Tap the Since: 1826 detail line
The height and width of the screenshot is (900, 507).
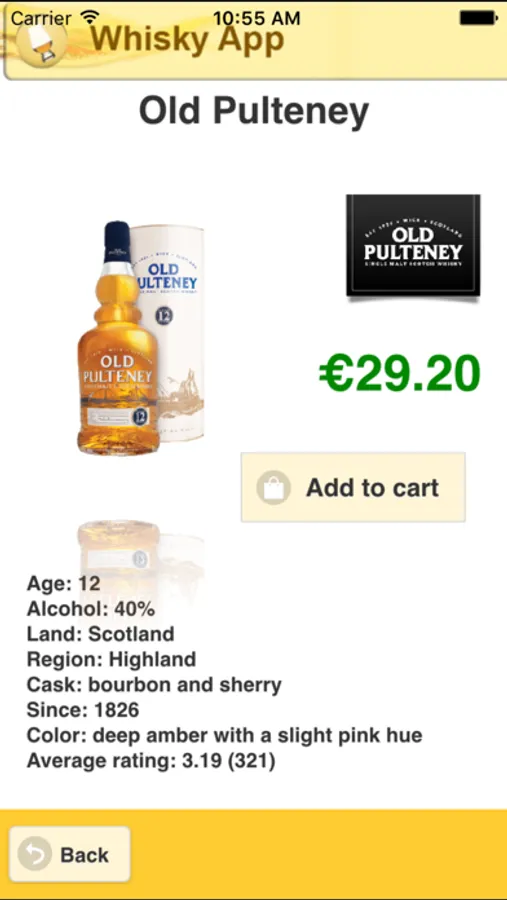83,710
